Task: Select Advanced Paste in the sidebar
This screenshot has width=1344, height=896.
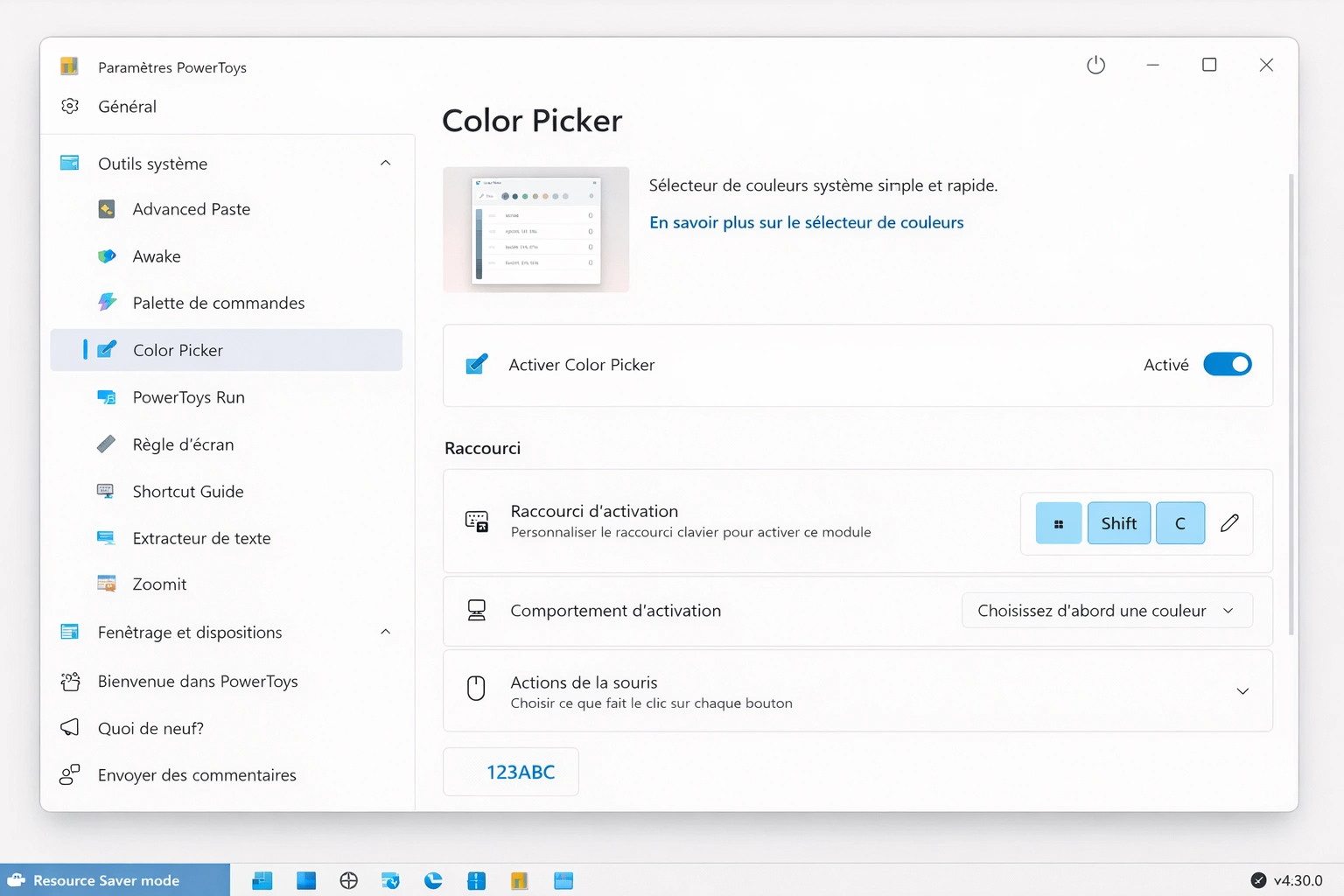Action: (191, 209)
